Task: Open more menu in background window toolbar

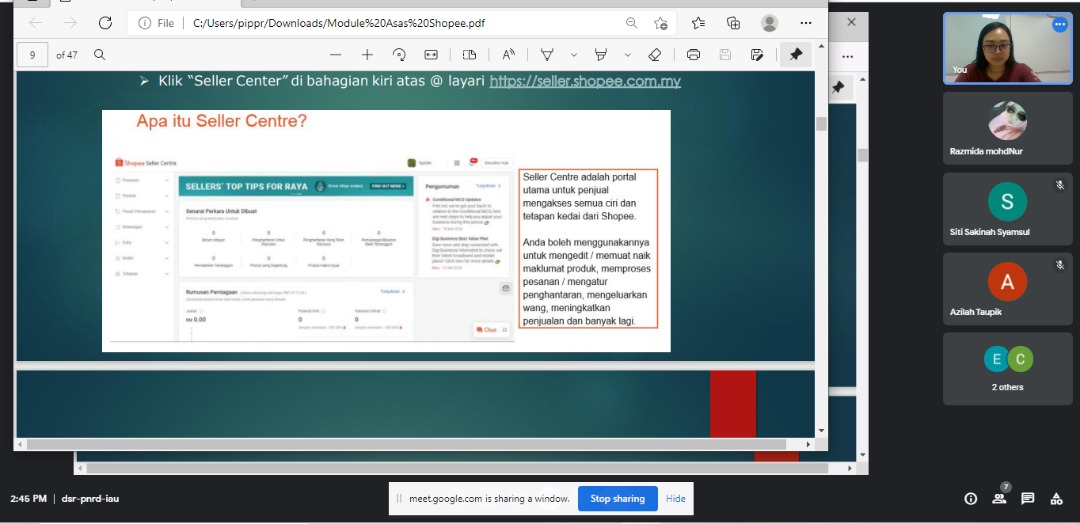Action: click(x=847, y=56)
